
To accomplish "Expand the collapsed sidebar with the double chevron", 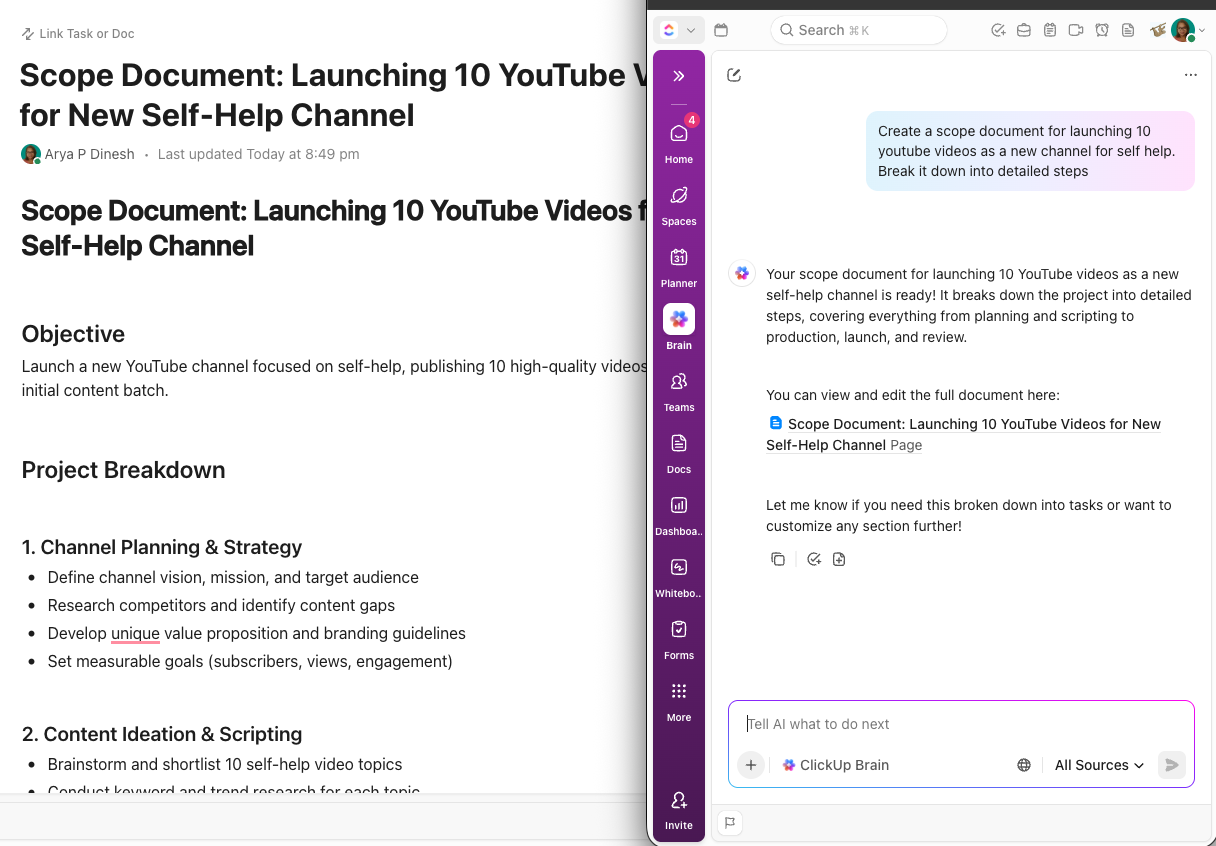I will pos(678,74).
